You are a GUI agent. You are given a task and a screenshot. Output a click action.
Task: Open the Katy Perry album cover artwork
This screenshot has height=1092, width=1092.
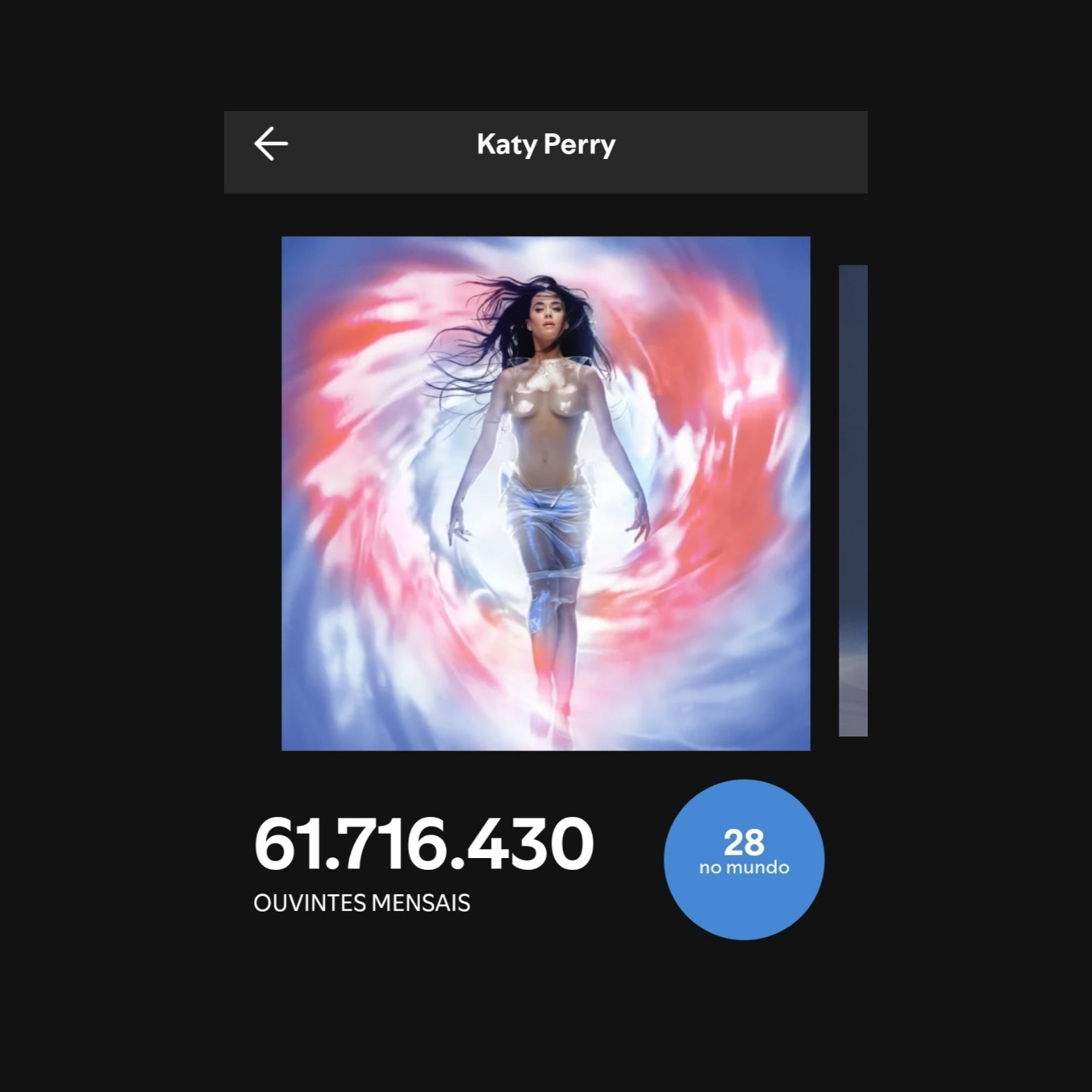click(x=546, y=494)
